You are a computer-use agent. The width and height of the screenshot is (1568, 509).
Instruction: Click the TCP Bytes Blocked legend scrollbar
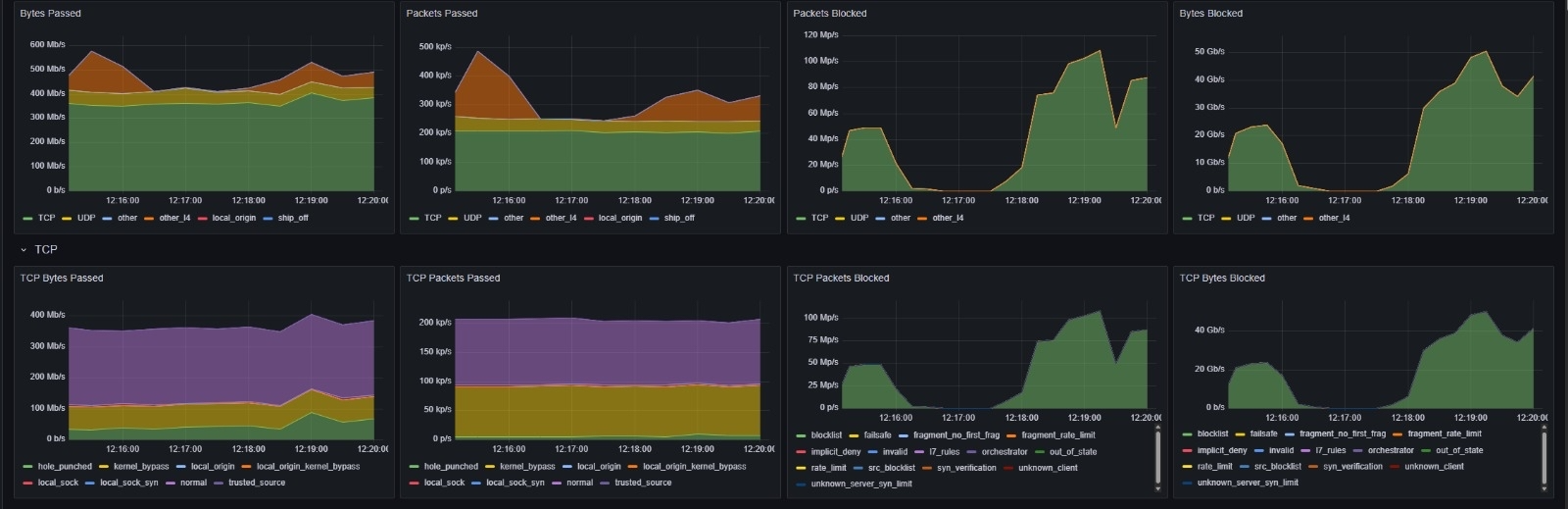click(1544, 457)
